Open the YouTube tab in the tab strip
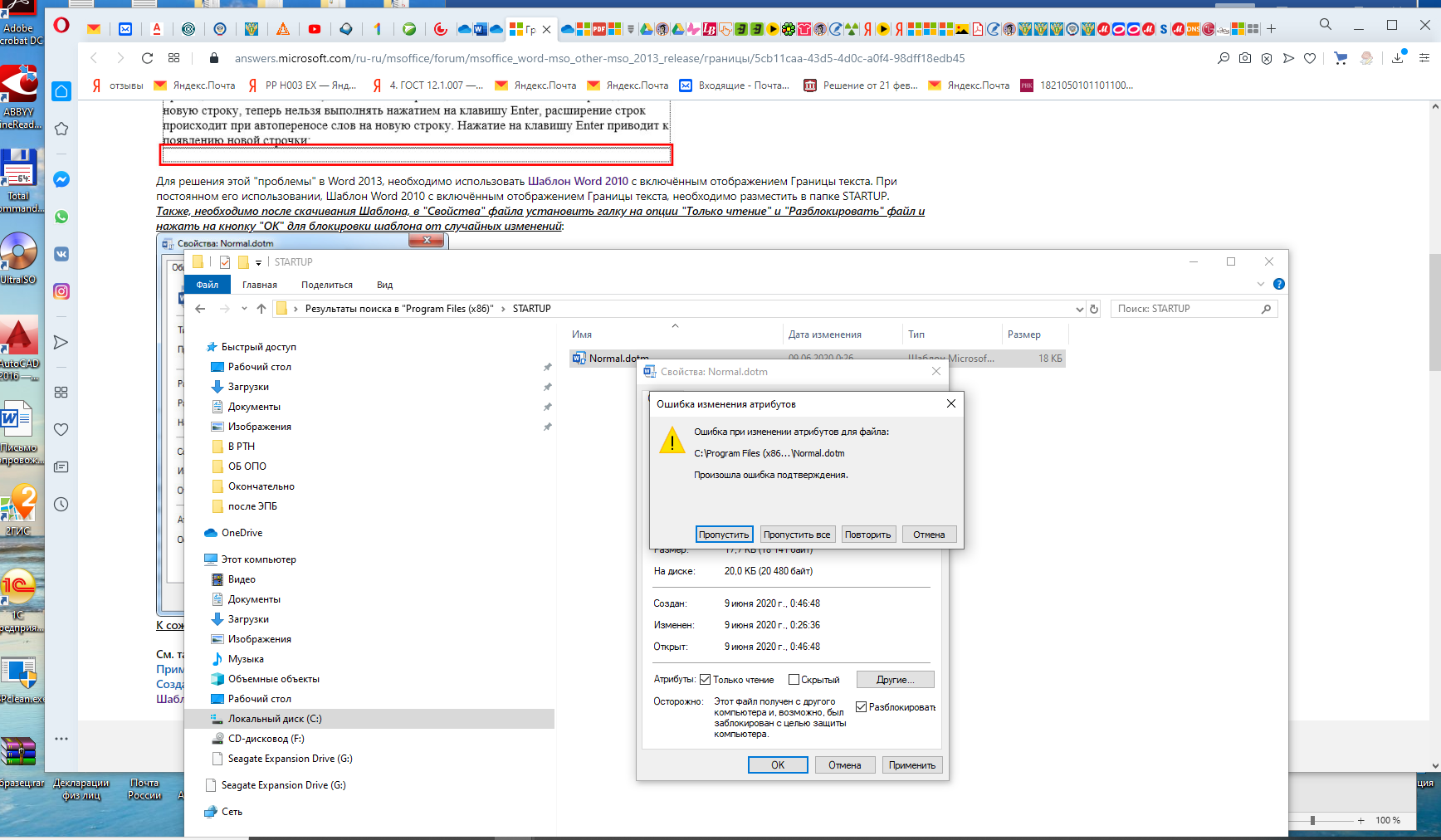Viewport: 1441px width, 840px height. tap(315, 29)
